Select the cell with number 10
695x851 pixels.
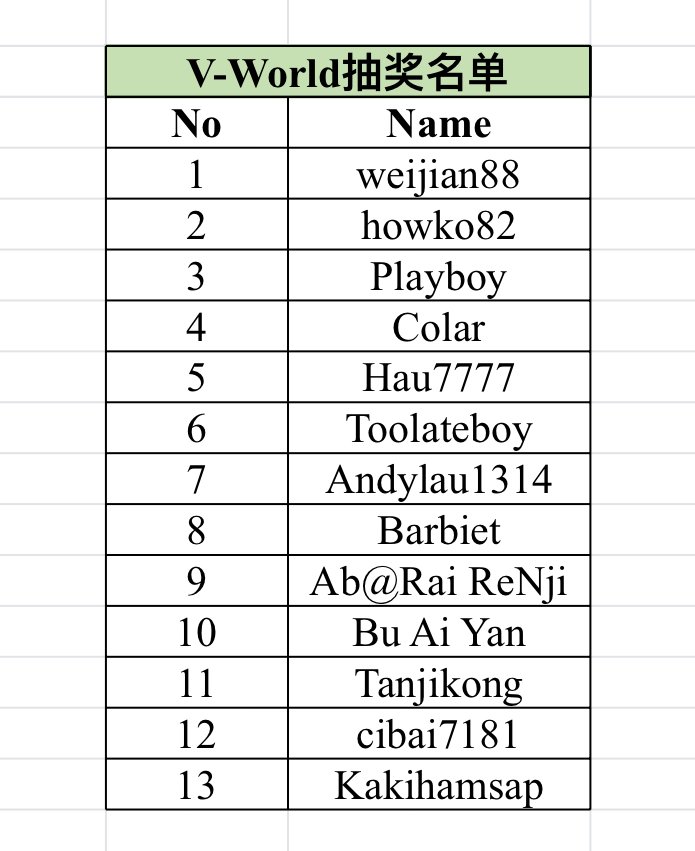click(x=196, y=633)
